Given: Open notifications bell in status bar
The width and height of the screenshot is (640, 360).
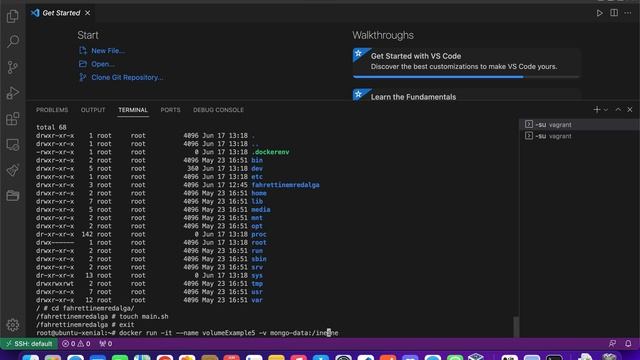Looking at the screenshot, I should pyautogui.click(x=628, y=344).
